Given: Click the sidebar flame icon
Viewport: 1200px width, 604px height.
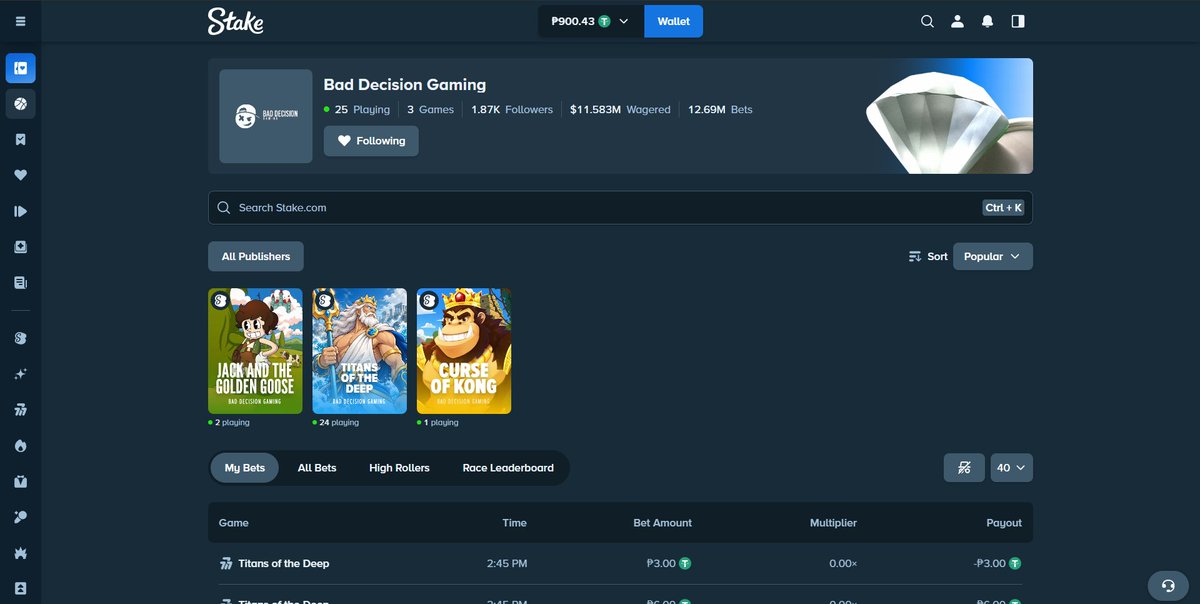Looking at the screenshot, I should 20,446.
